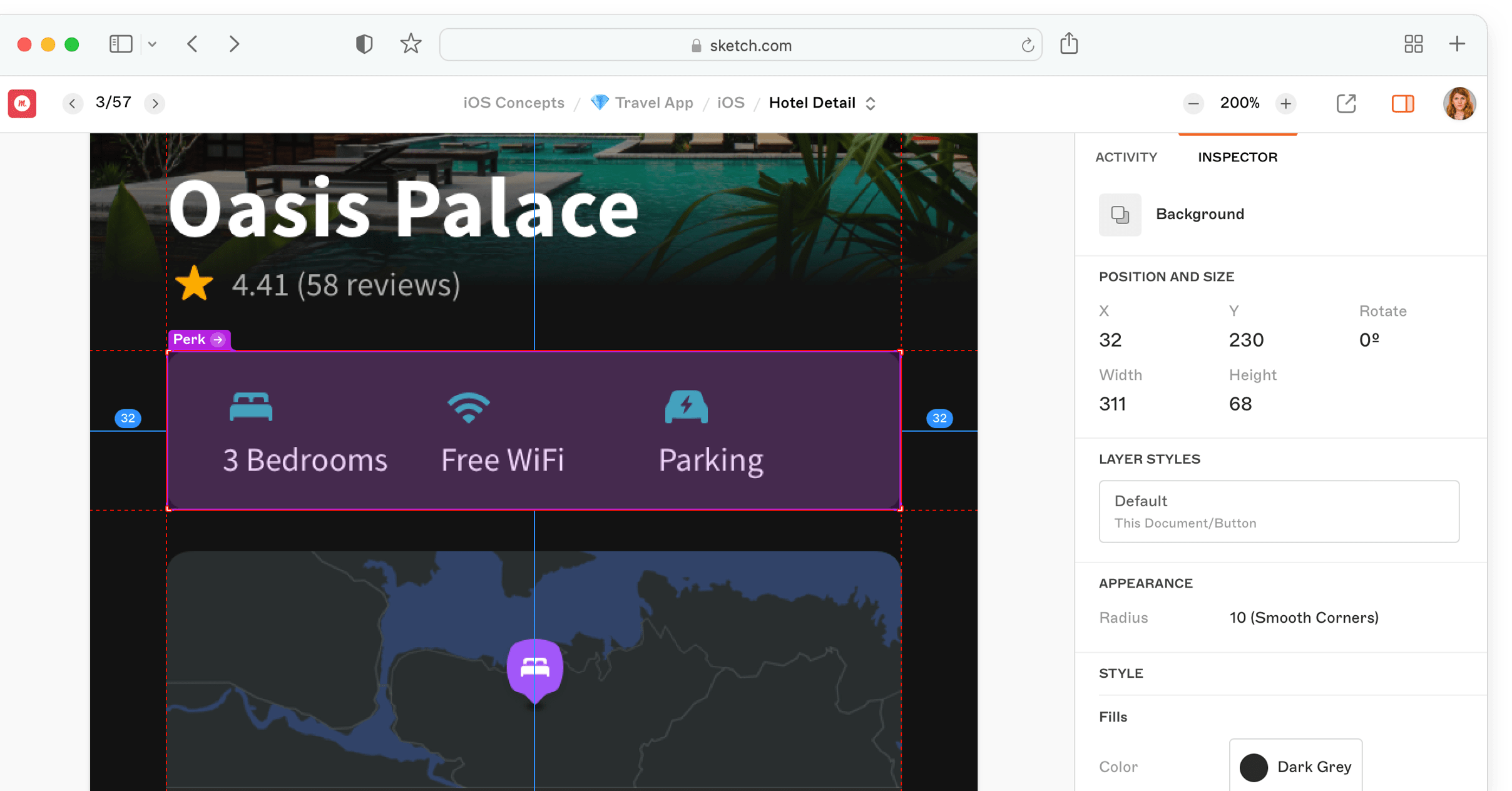Open Travel App breadcrumb link

coord(653,103)
